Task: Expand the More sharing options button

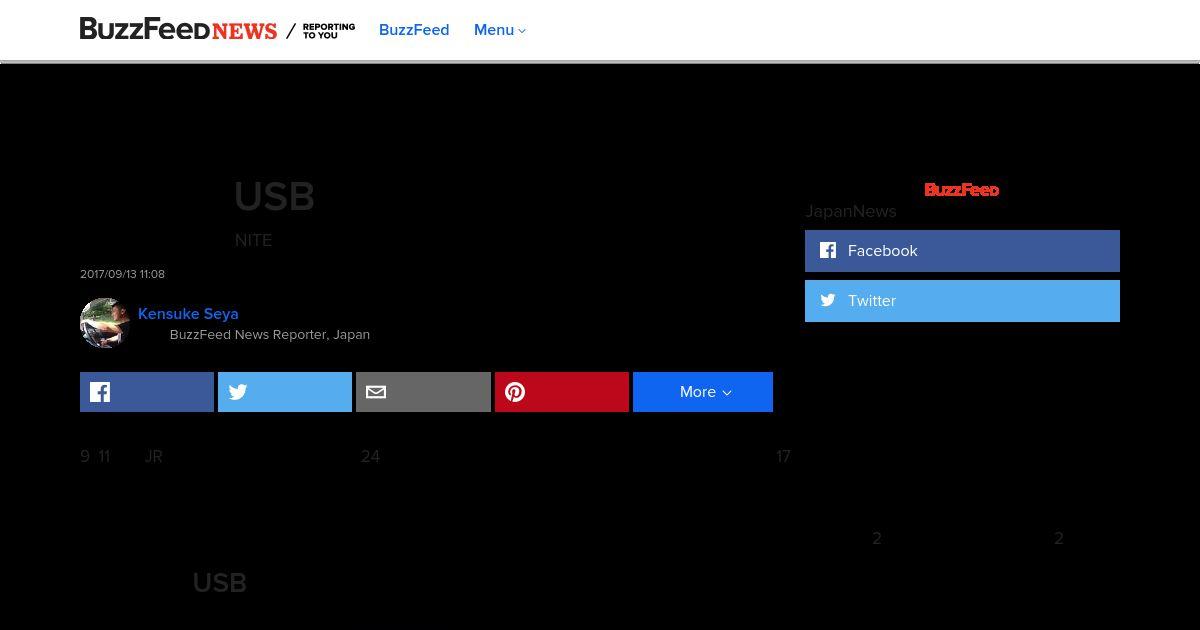Action: coord(703,392)
